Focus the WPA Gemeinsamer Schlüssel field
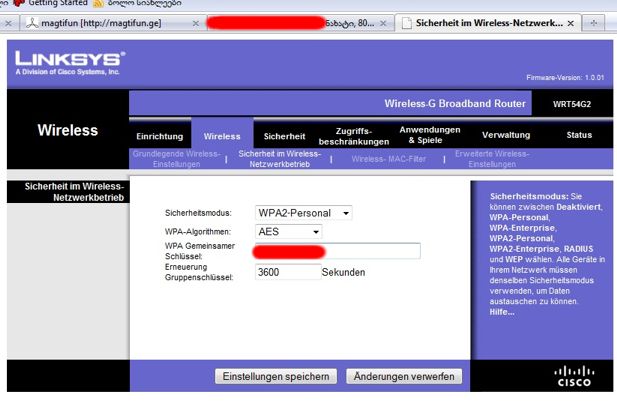The height and width of the screenshot is (401, 617). coord(338,251)
